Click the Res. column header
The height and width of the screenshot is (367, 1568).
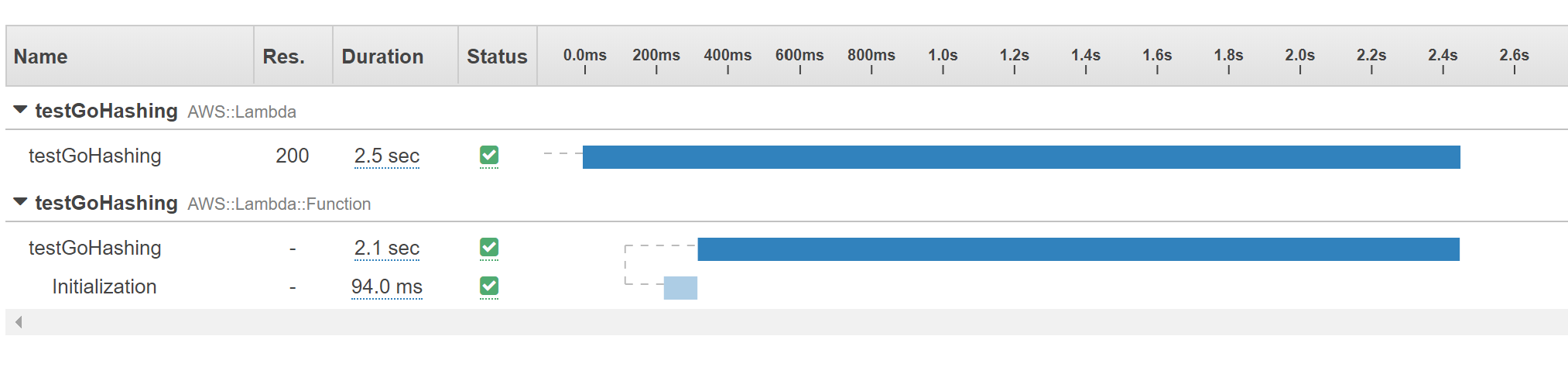coord(283,57)
